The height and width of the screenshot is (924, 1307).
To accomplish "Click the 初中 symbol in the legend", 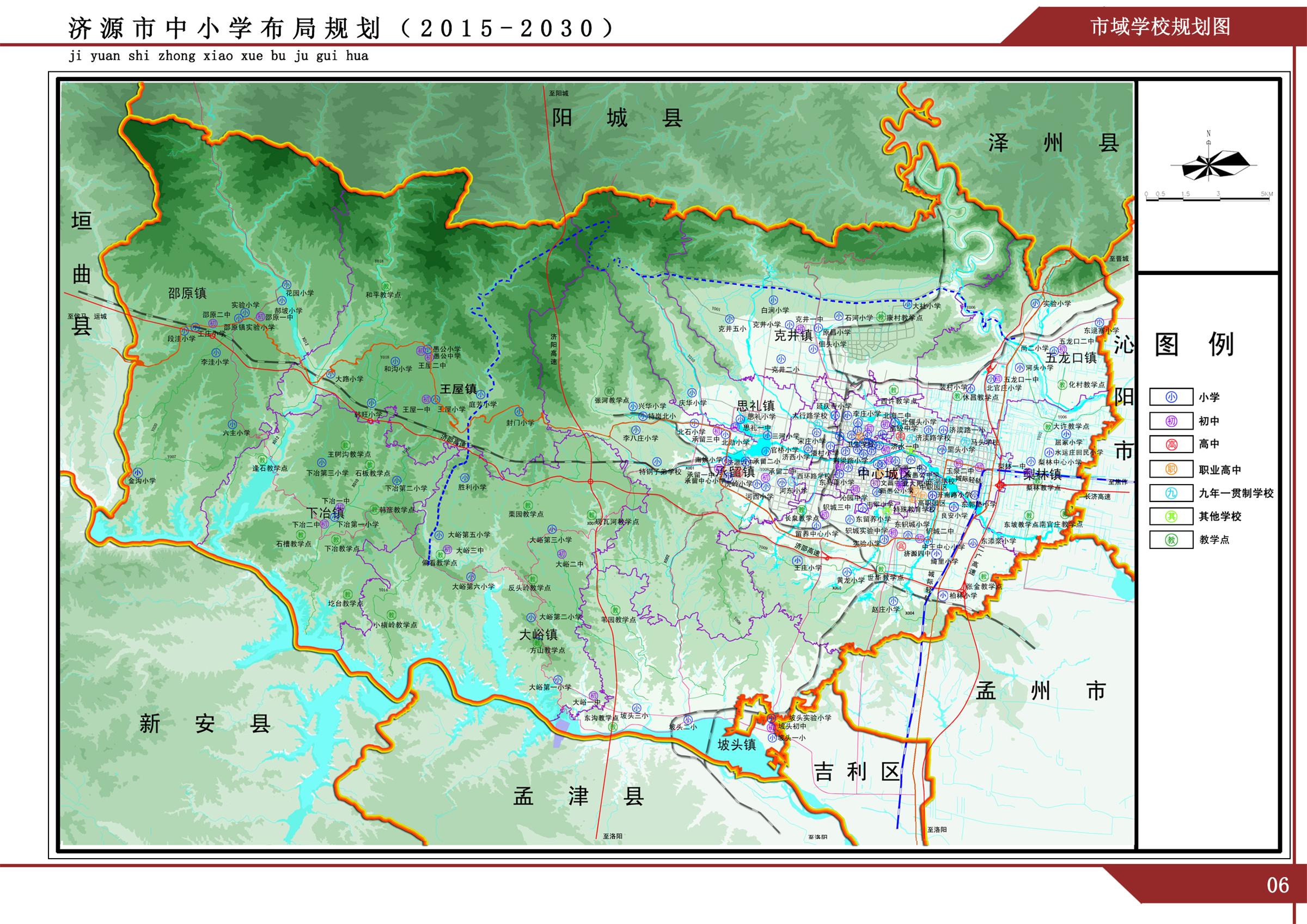I will click(x=1171, y=421).
